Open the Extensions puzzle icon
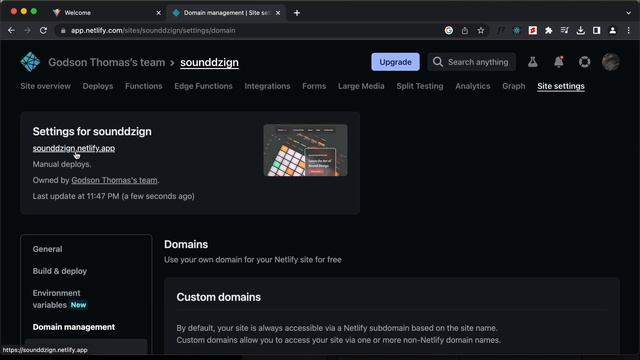Screen dimensions: 640x360 549,30
